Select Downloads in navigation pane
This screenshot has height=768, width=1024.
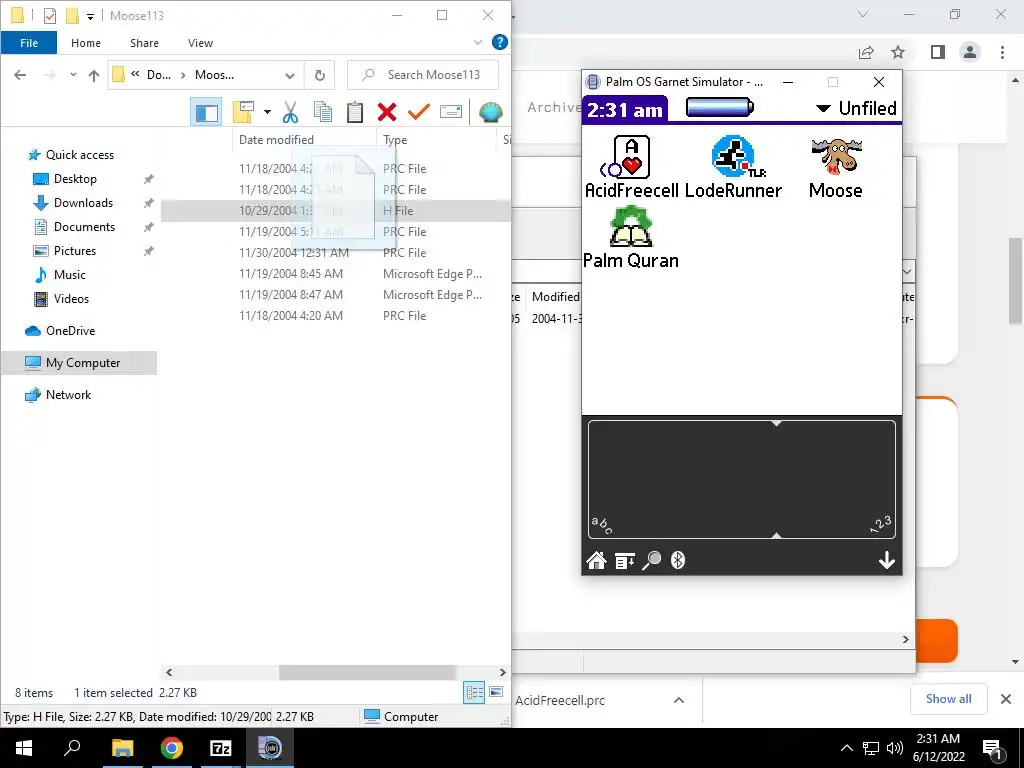coord(83,203)
